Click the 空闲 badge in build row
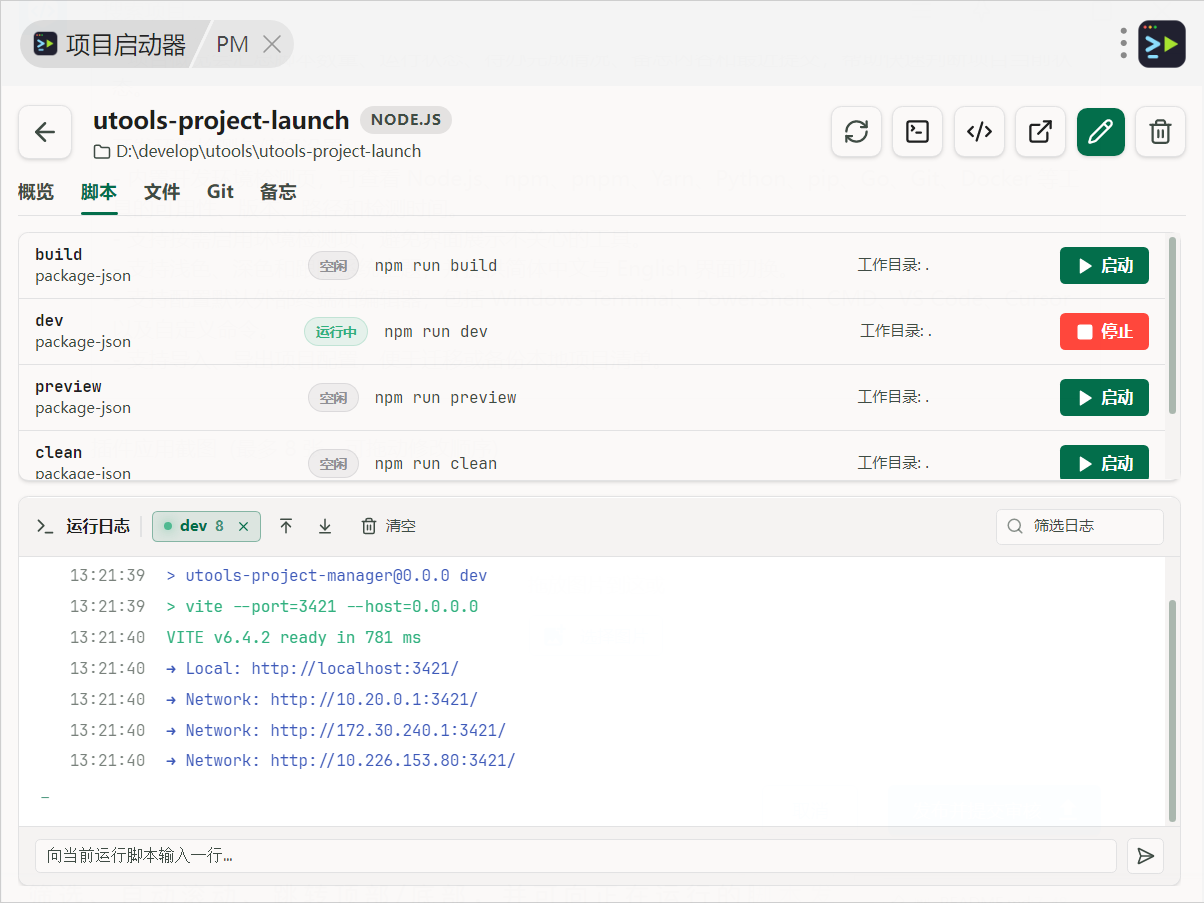The width and height of the screenshot is (1204, 903). (333, 266)
